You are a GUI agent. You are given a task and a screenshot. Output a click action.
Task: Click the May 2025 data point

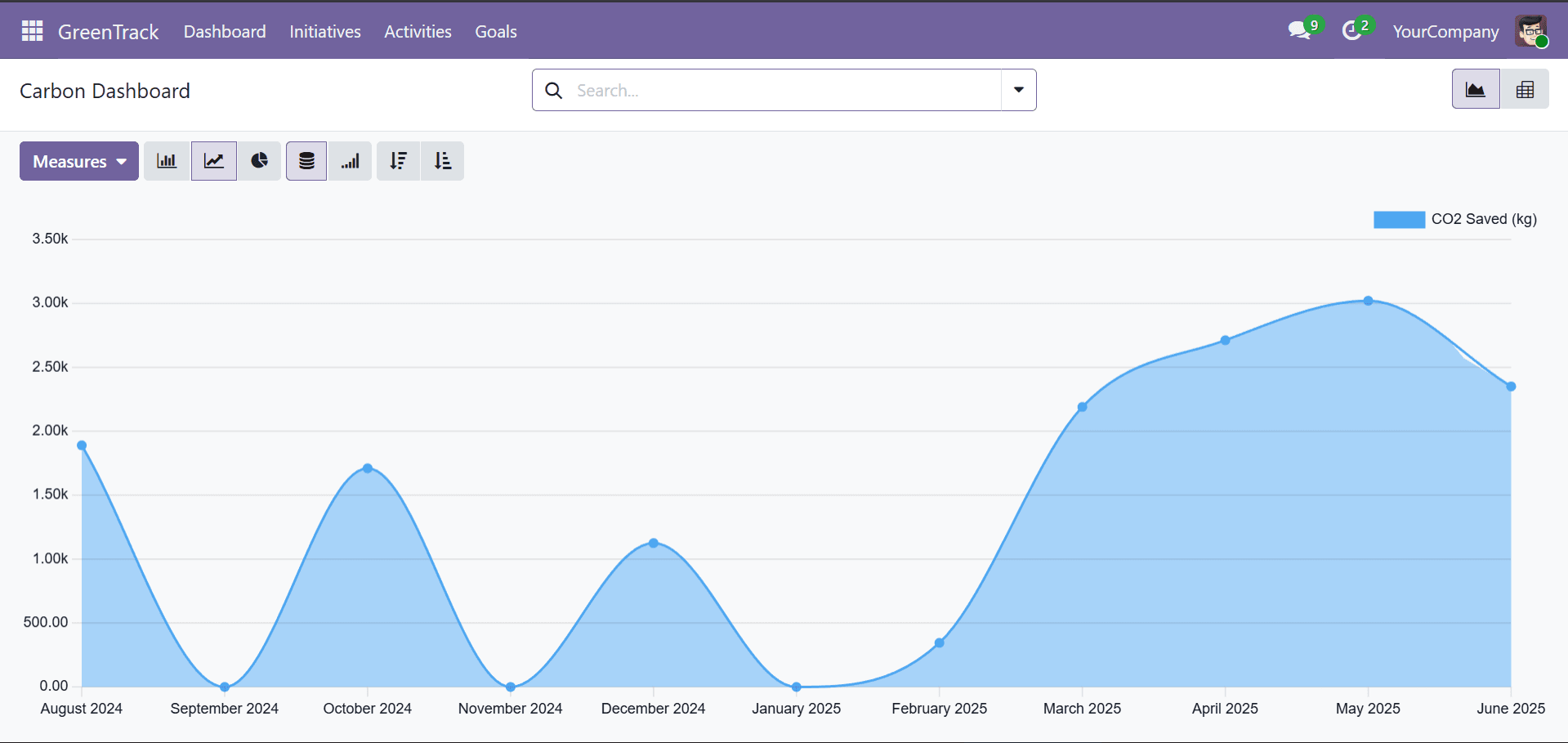pos(1368,301)
